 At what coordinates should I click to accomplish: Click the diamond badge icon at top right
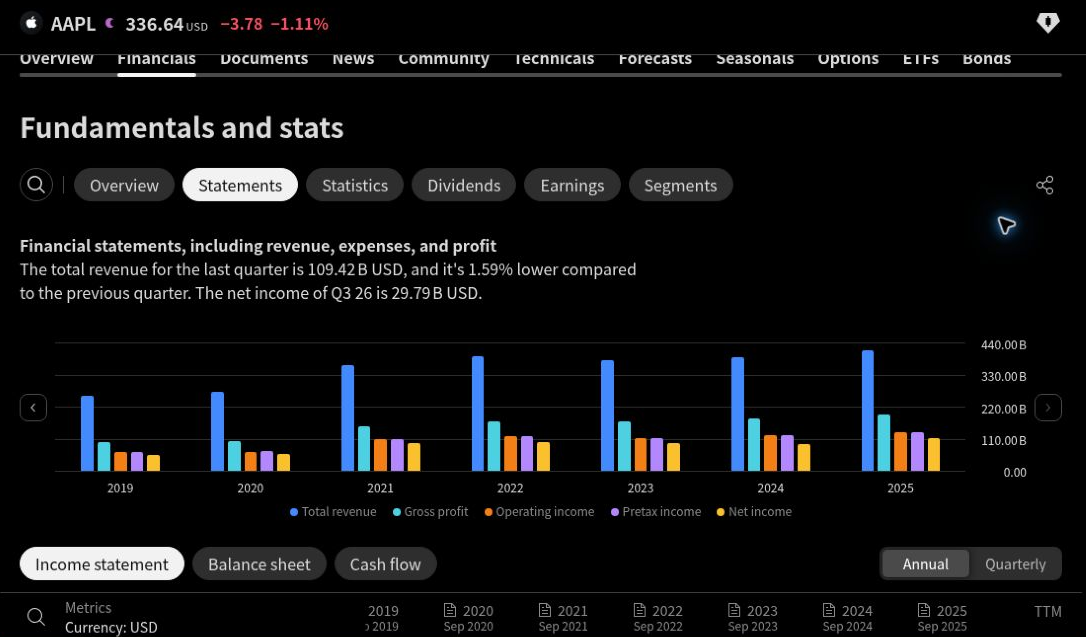[1047, 23]
